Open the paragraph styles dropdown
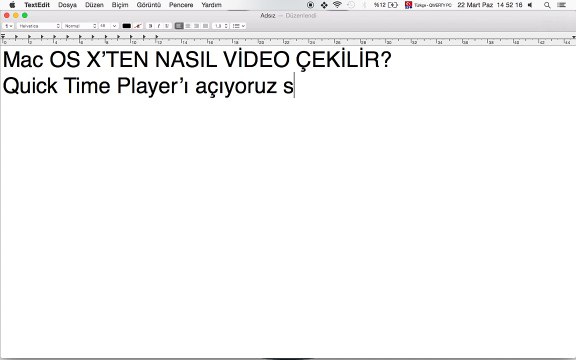The image size is (576, 360). click(x=8, y=26)
